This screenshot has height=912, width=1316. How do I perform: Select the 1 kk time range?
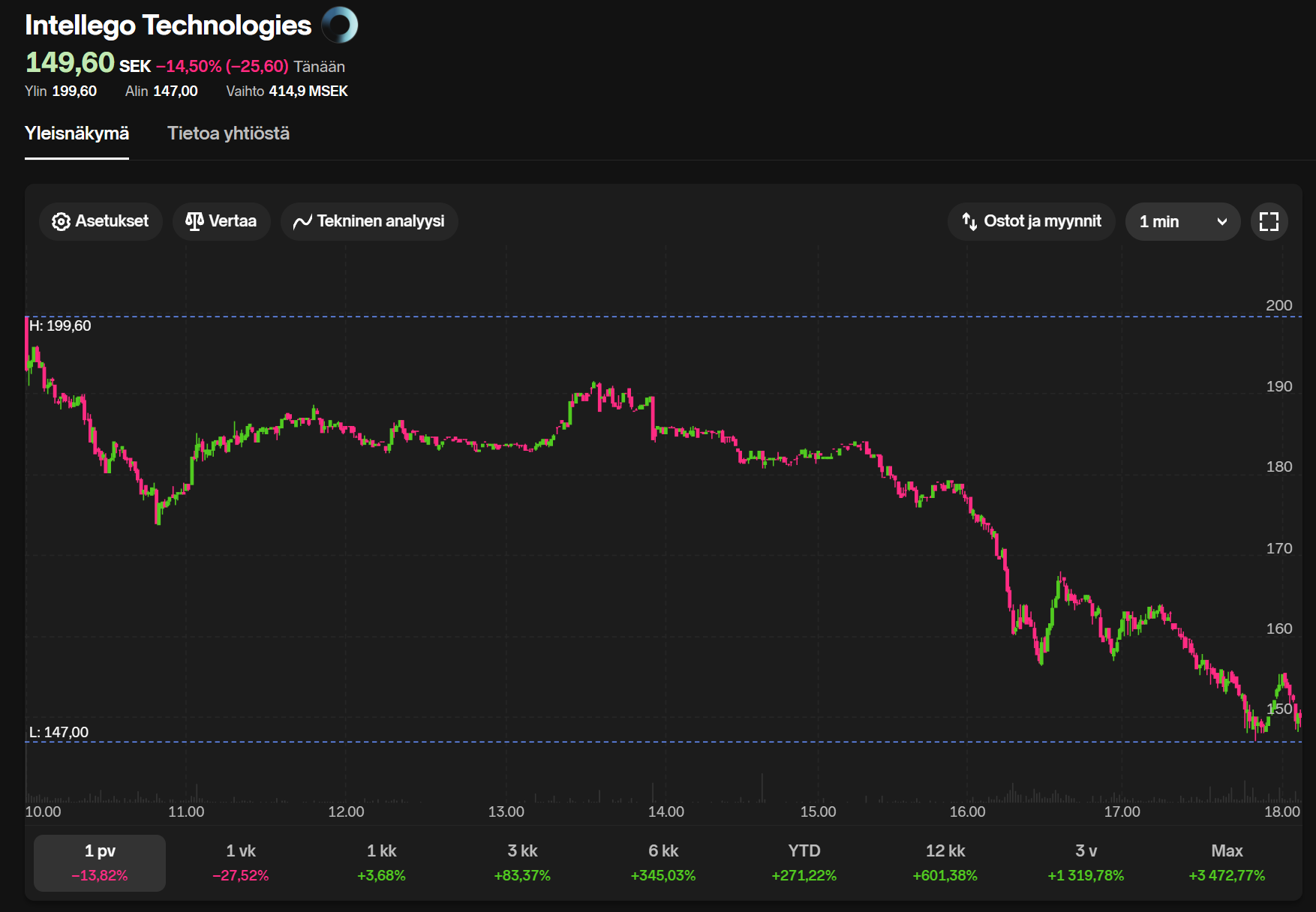coord(381,862)
